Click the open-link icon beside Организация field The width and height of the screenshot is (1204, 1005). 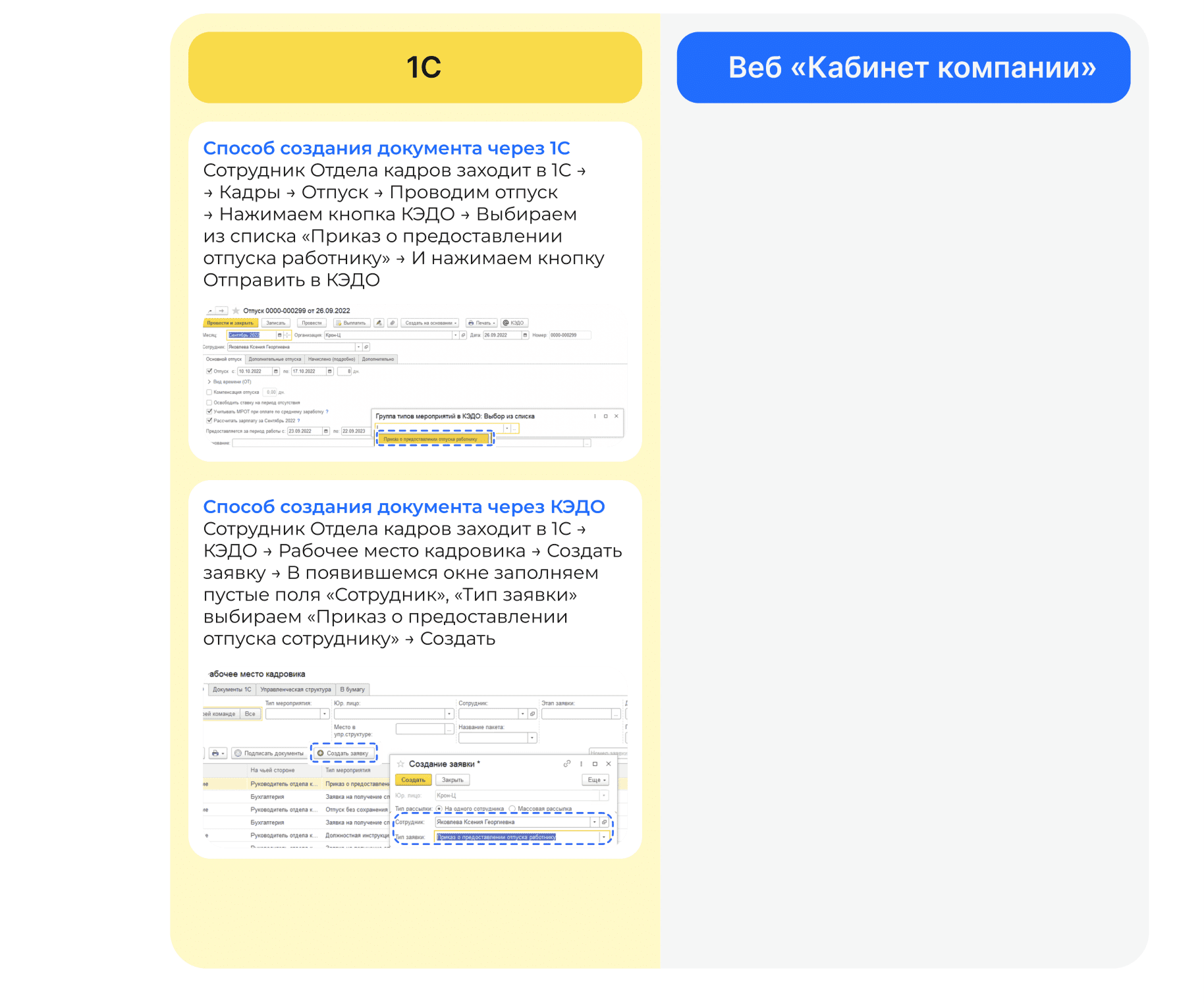[463, 335]
